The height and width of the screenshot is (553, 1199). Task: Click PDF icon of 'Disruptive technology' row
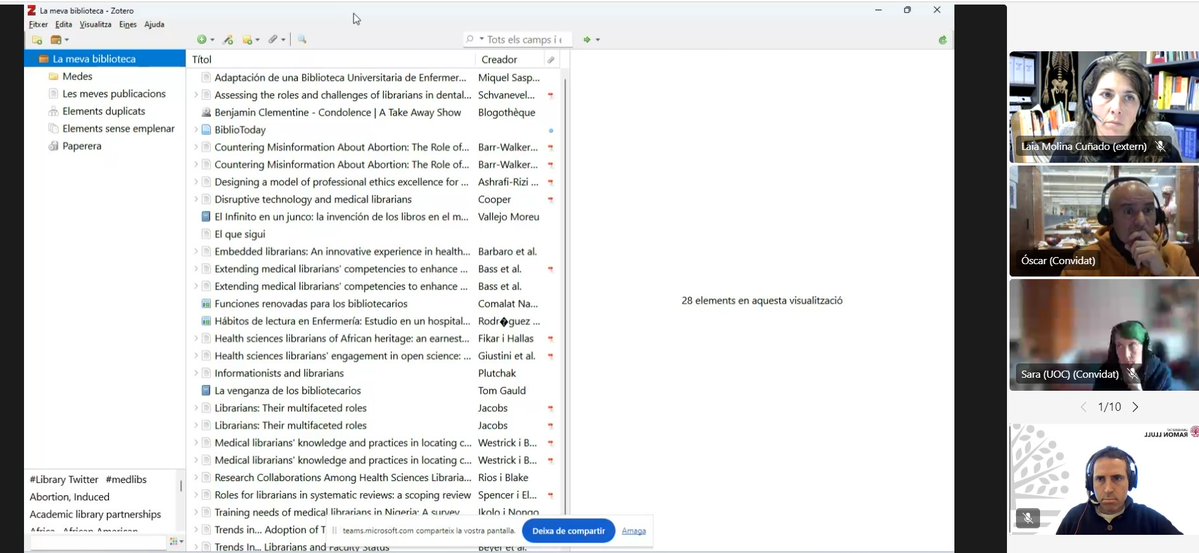coord(551,200)
